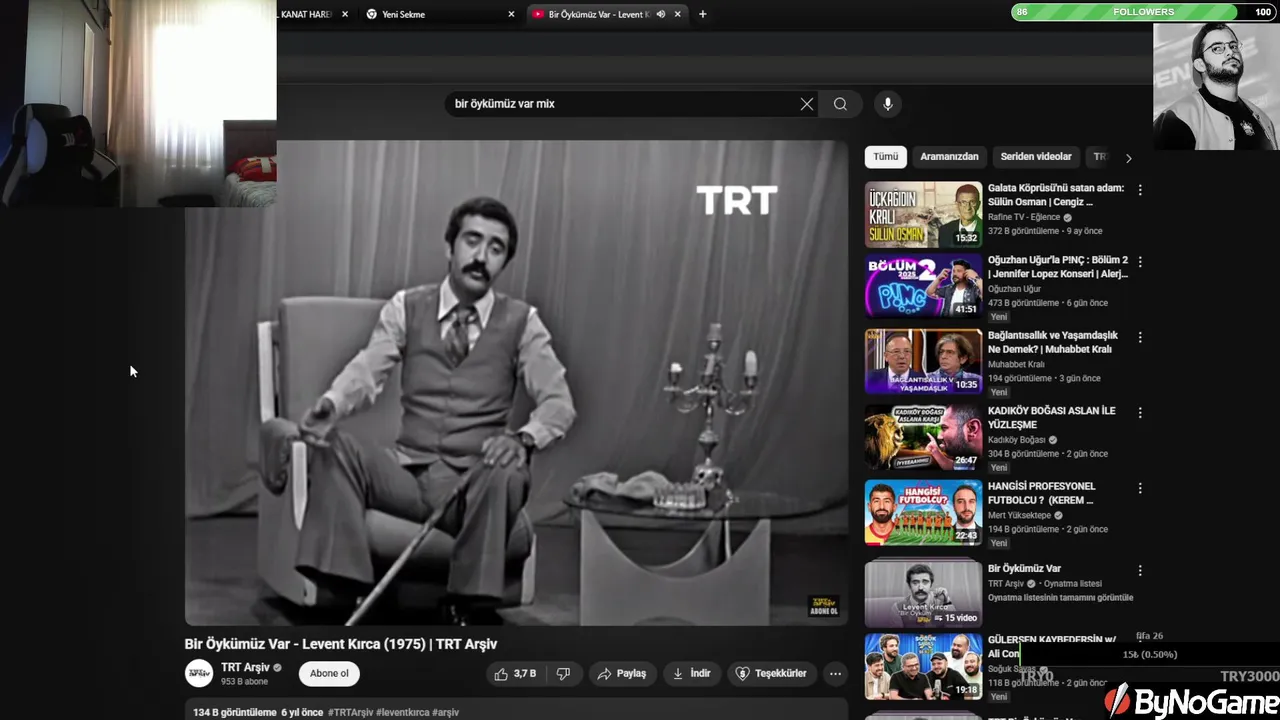
Task: Open KADIKÖY BOĞASI ASLAN İLE YÜZLEŞME title
Action: coord(1051,418)
